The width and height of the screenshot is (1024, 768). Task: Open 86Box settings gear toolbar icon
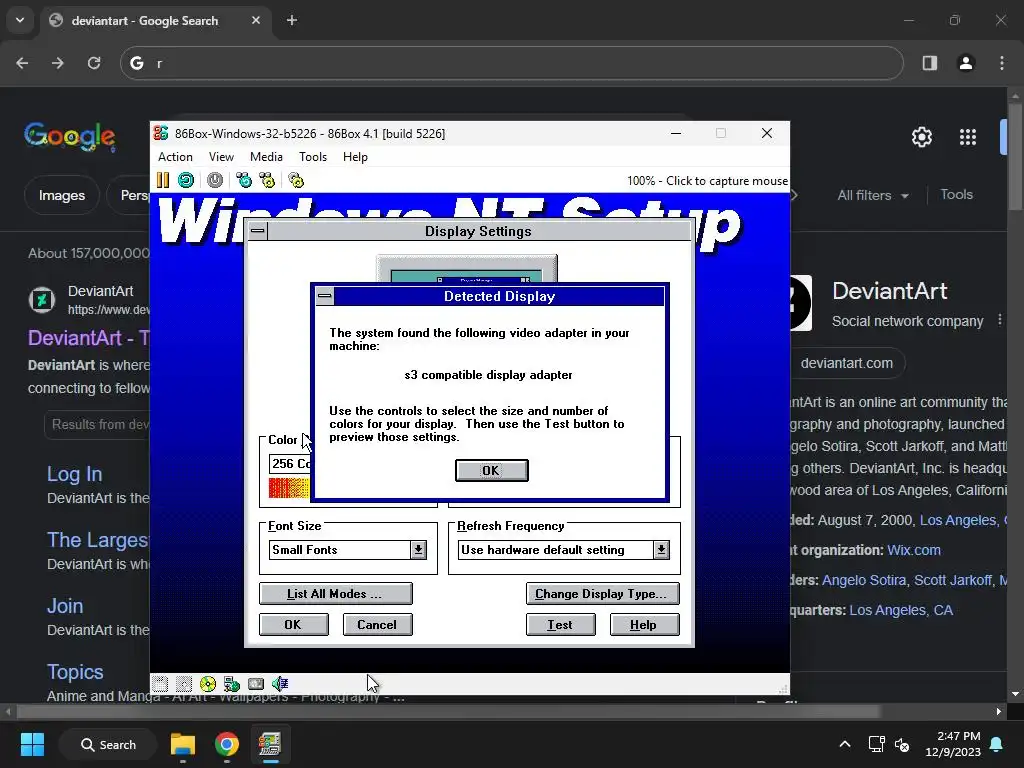coord(296,180)
